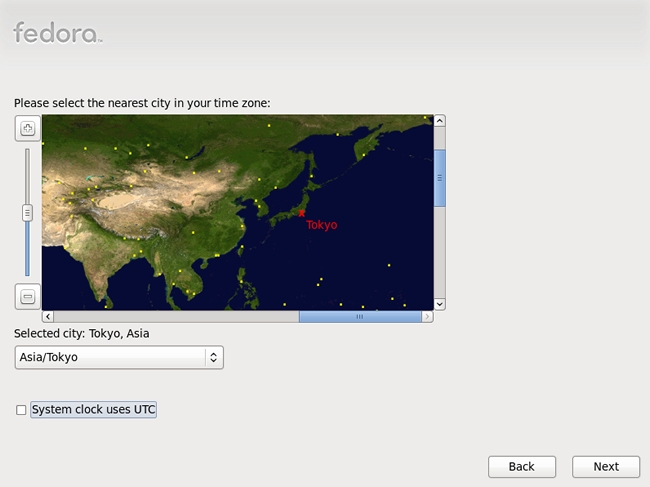Image resolution: width=650 pixels, height=487 pixels.
Task: Go back to the previous installer step
Action: click(x=522, y=467)
